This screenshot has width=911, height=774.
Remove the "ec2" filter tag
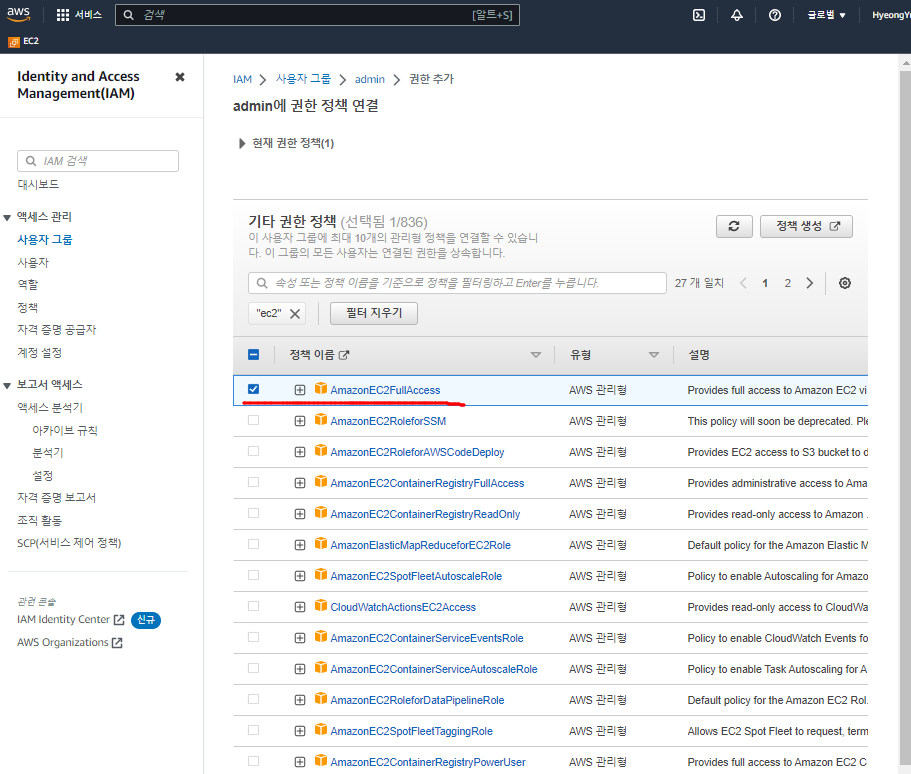[x=295, y=314]
